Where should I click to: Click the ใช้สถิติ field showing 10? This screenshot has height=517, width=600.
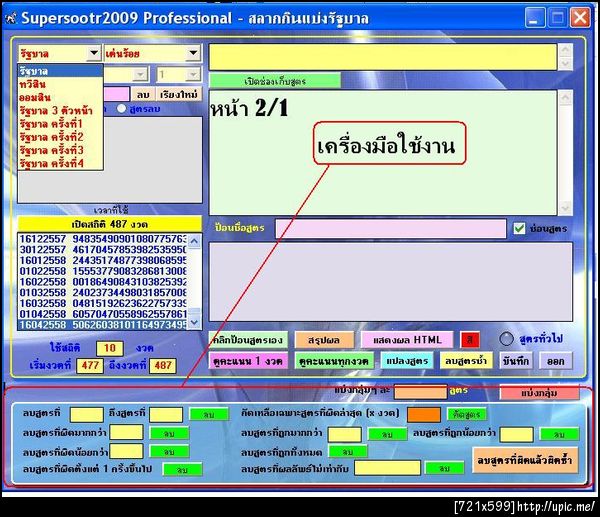pyautogui.click(x=110, y=348)
